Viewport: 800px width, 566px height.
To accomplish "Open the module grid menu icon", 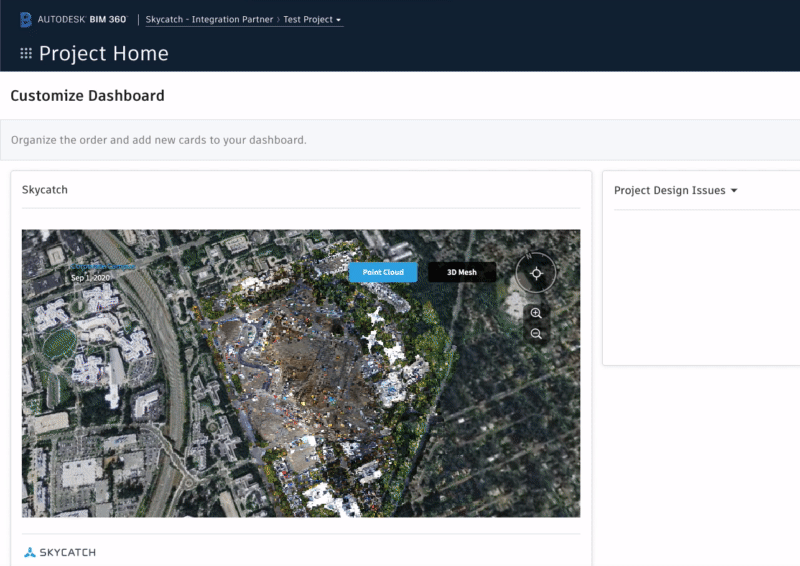I will click(26, 53).
